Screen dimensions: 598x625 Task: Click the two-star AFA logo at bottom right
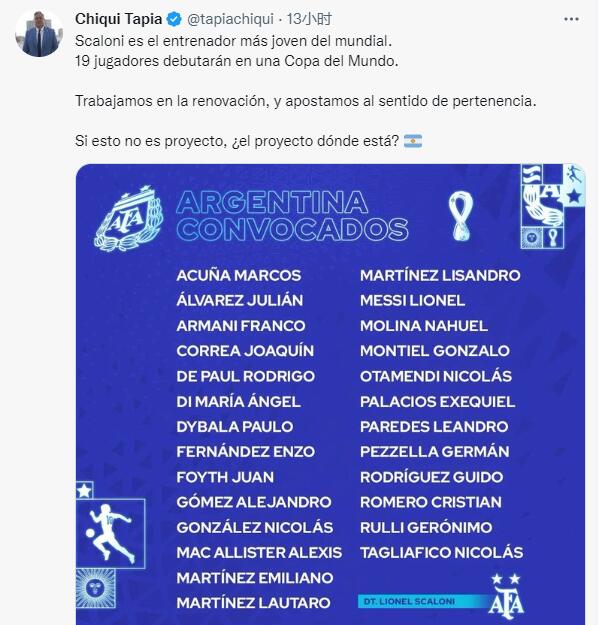coord(506,596)
